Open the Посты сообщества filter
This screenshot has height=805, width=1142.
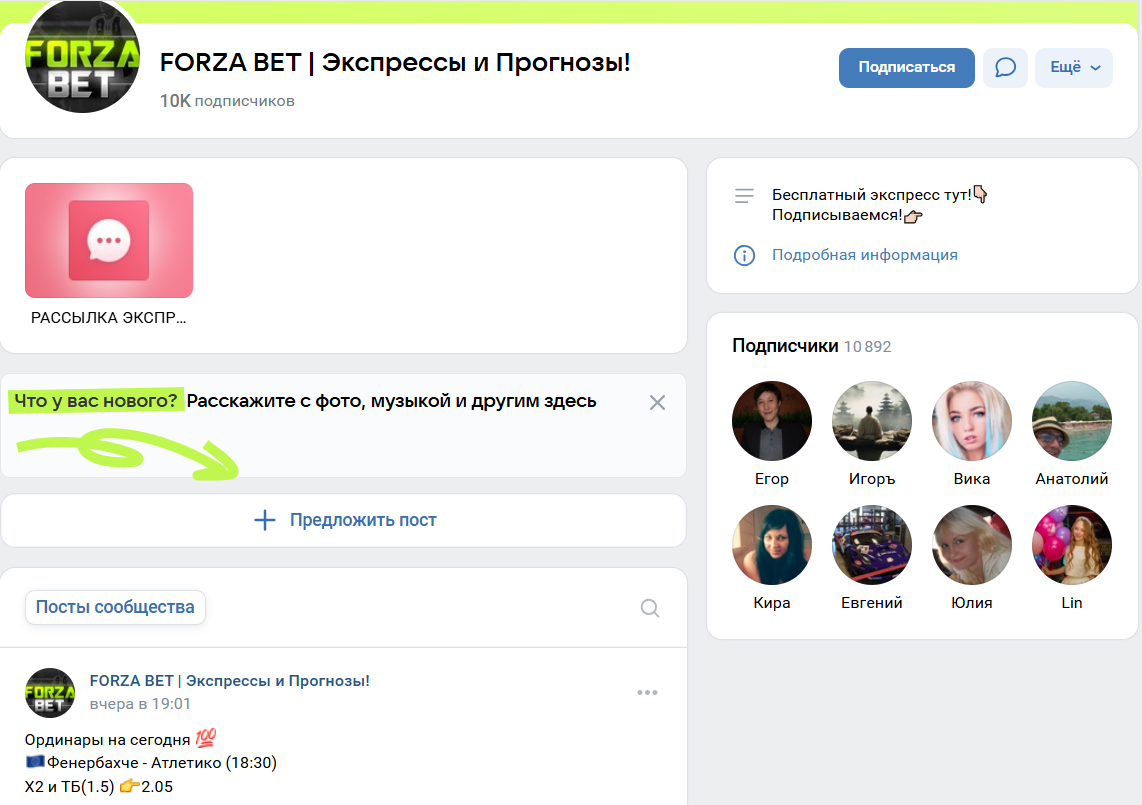[x=115, y=607]
